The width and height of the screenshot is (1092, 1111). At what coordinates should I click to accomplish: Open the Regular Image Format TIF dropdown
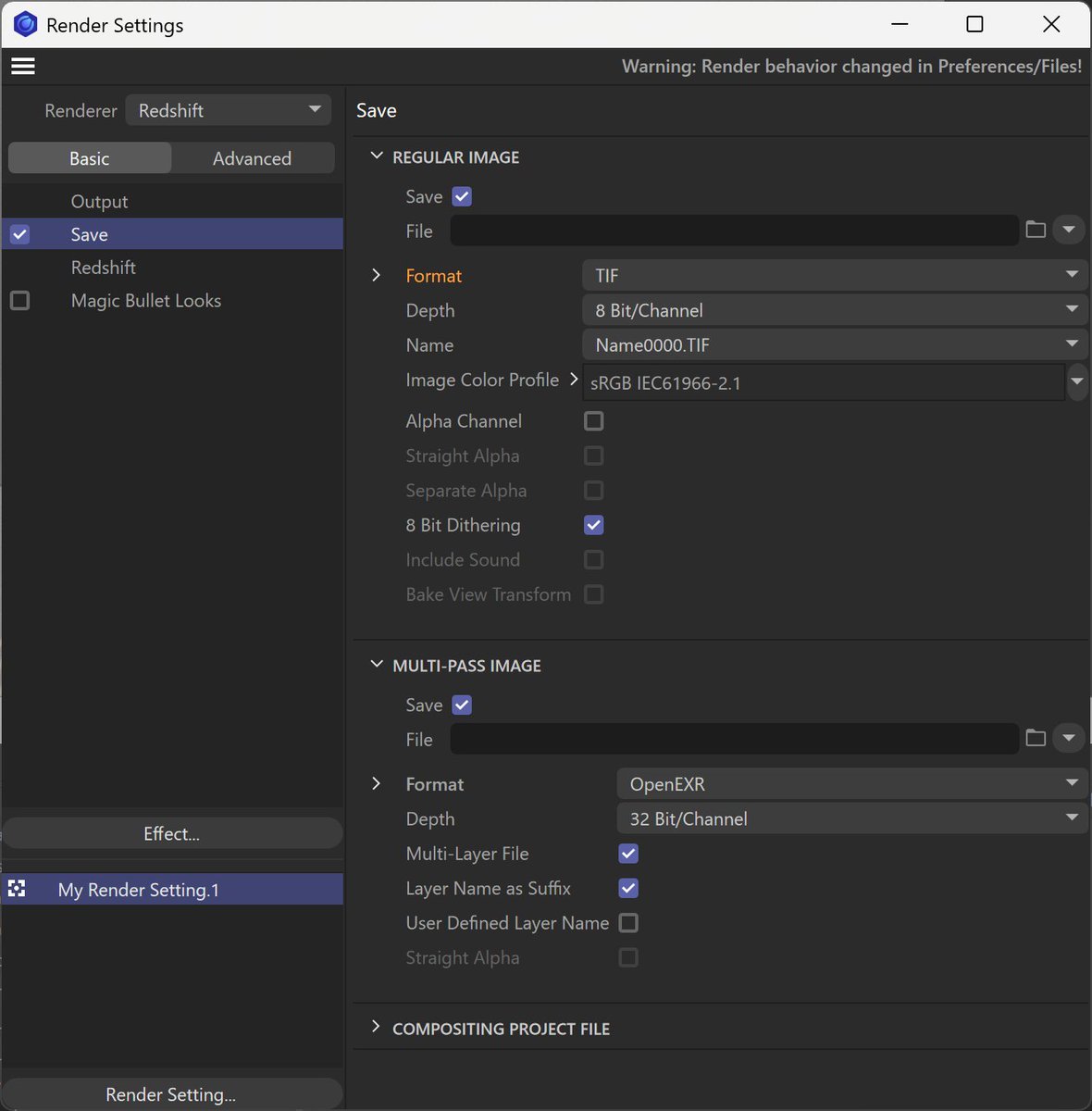[x=835, y=275]
